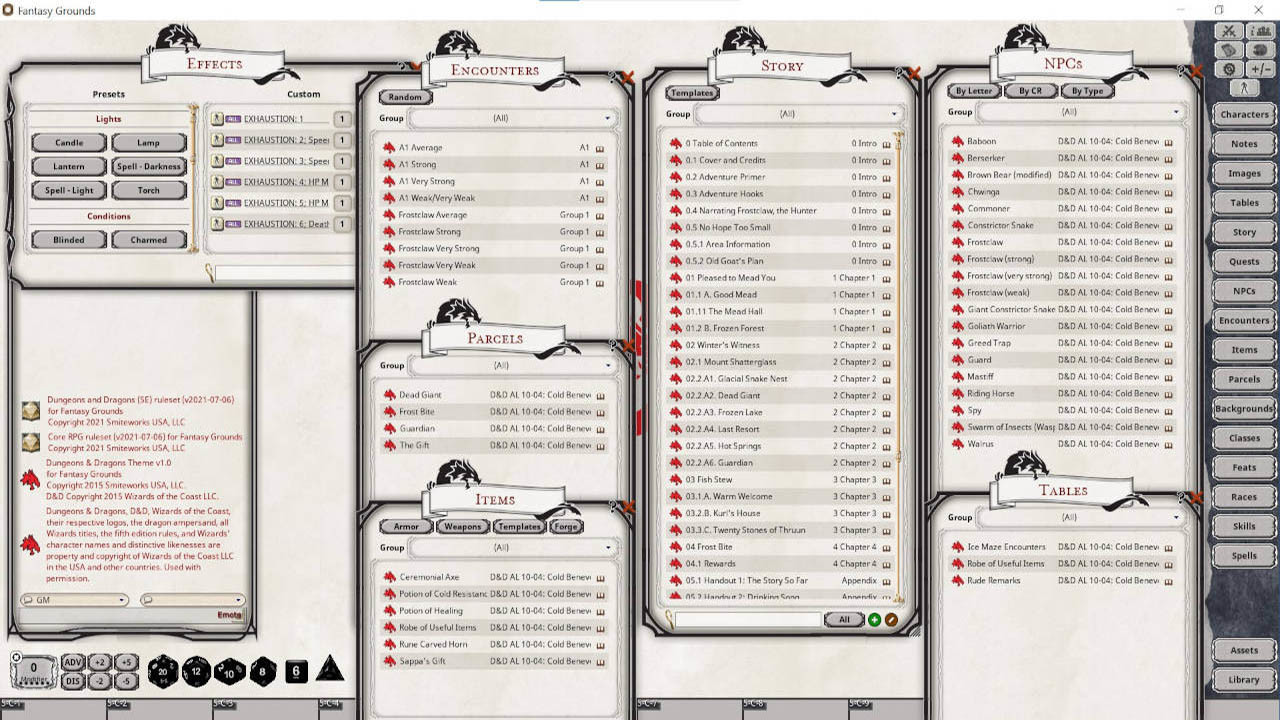The image size is (1280, 720).
Task: Open the Combat Tracker crossed-swords icon
Action: [x=1228, y=31]
